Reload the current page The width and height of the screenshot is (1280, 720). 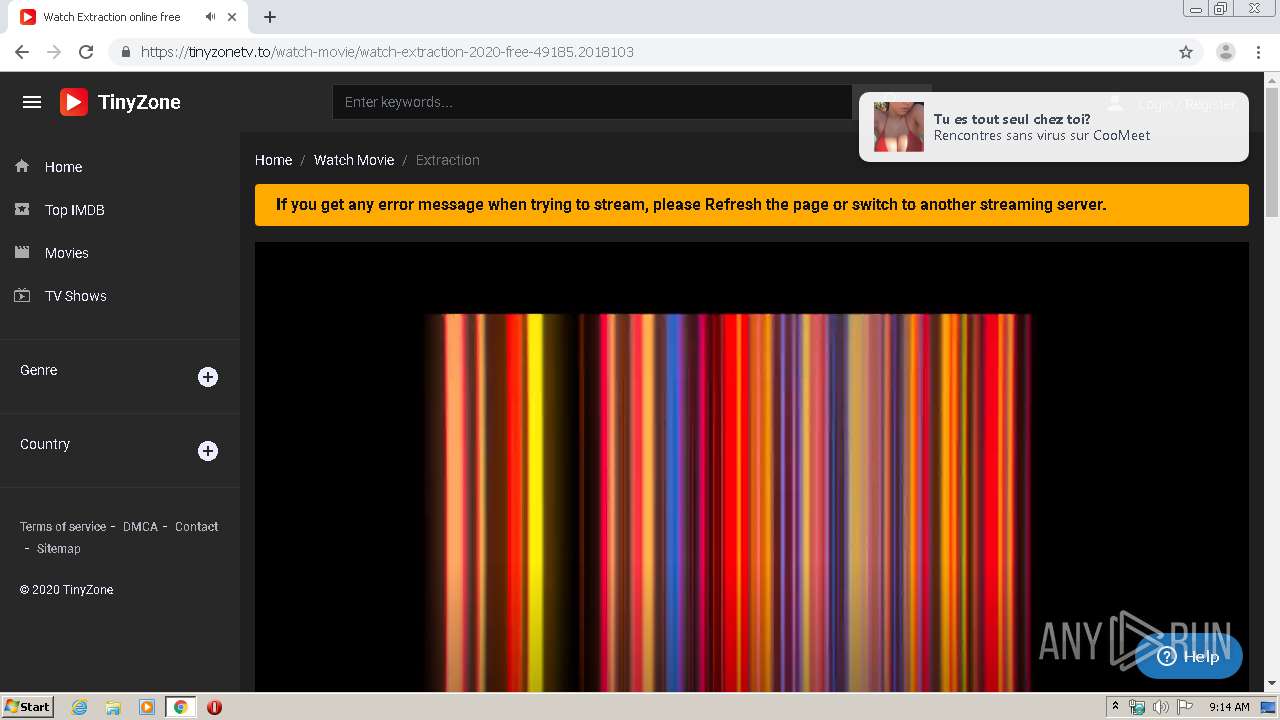pyautogui.click(x=86, y=52)
